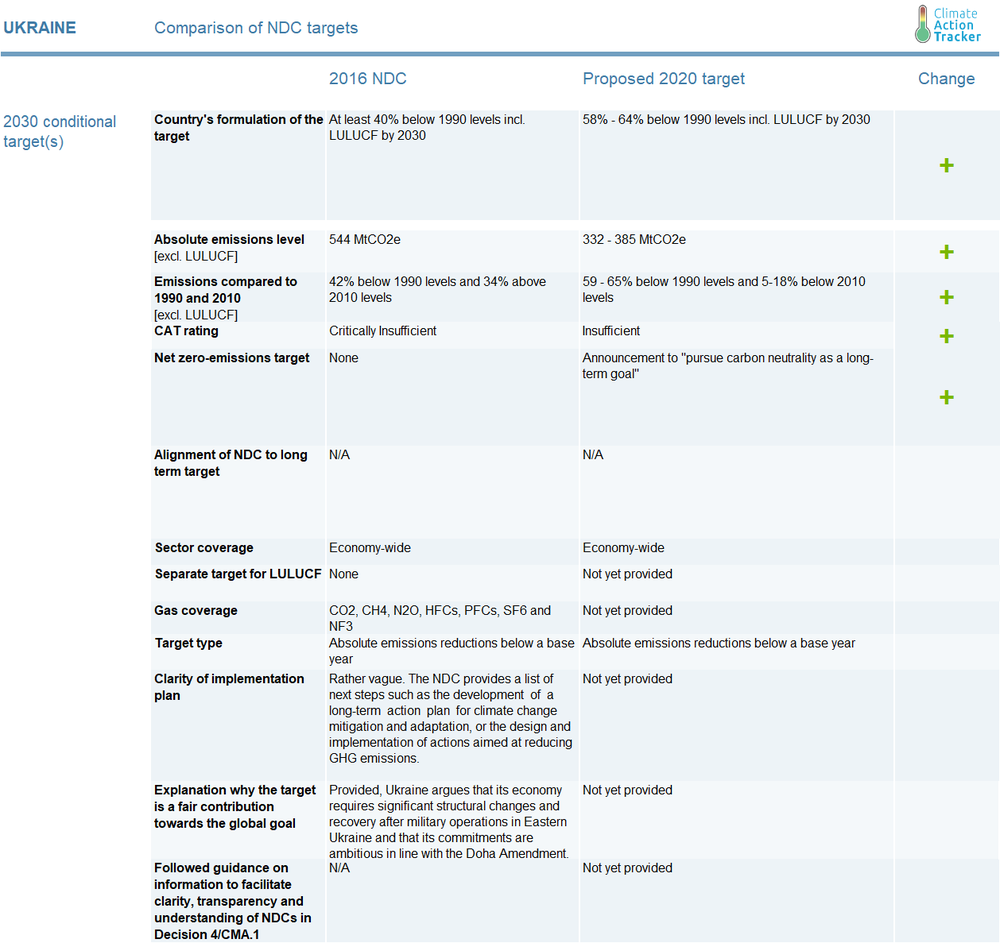Select the 'Proposed 2020 target' column header
The image size is (1000, 943).
(x=663, y=78)
